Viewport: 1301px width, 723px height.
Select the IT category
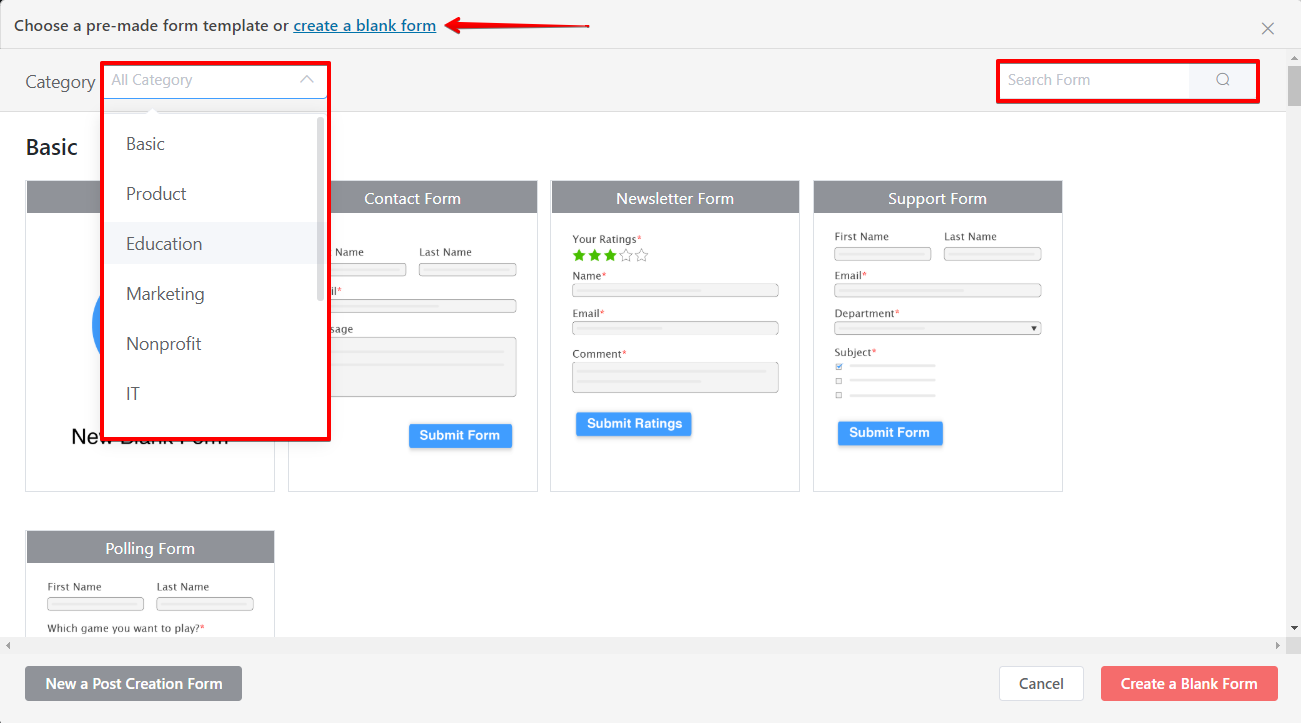click(133, 393)
